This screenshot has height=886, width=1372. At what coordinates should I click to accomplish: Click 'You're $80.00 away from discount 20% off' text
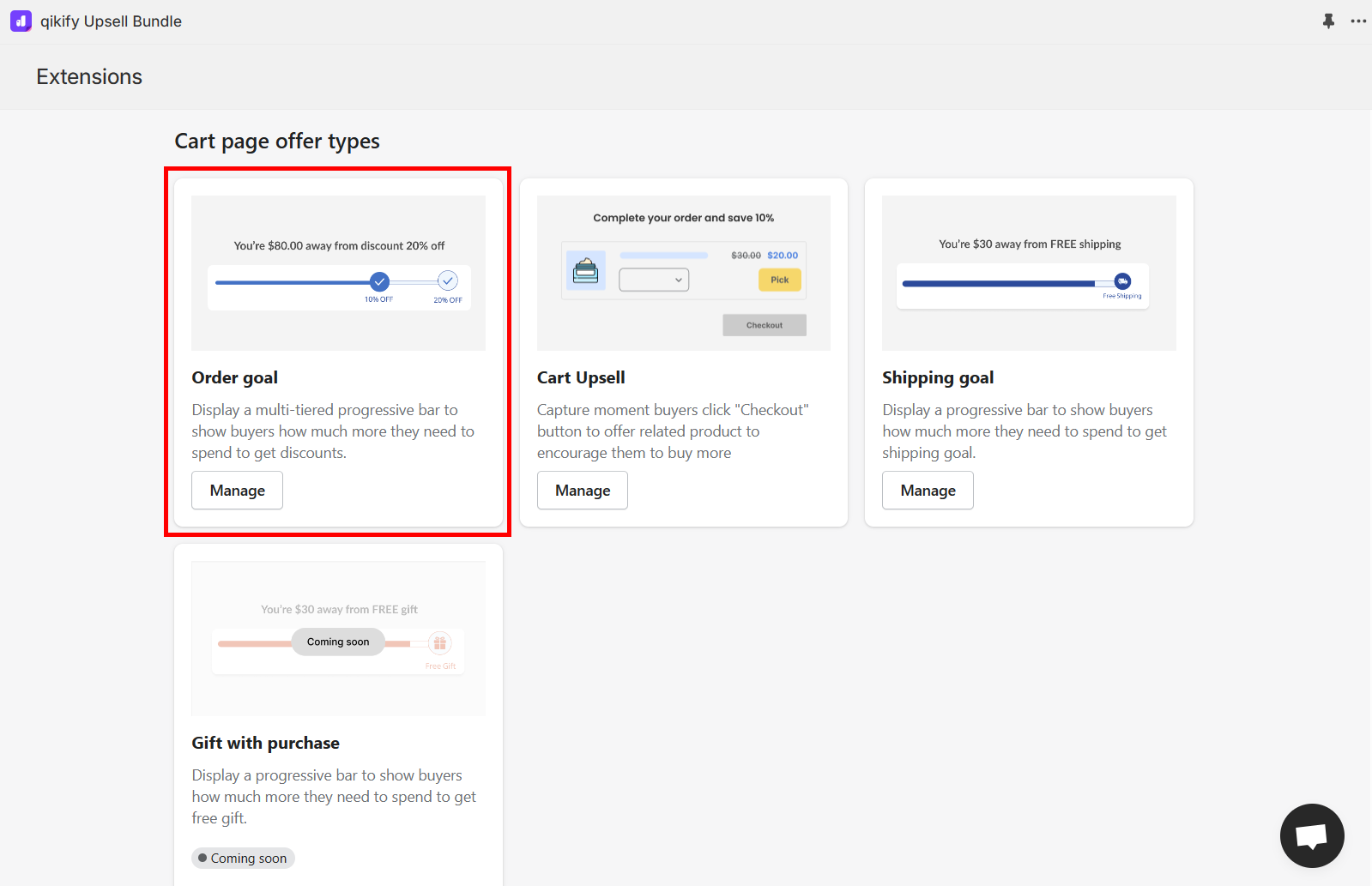[339, 245]
